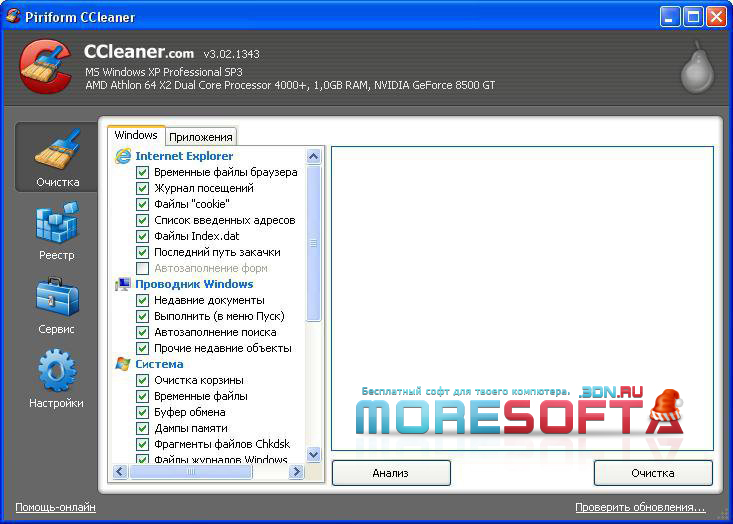Uncheck Прочие недавние объекты
This screenshot has height=524, width=733.
(x=143, y=348)
